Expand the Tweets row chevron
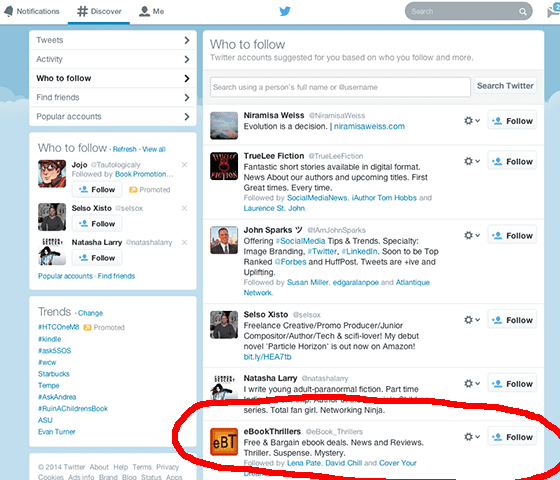Viewport: 560px width, 480px height. pyautogui.click(x=187, y=40)
